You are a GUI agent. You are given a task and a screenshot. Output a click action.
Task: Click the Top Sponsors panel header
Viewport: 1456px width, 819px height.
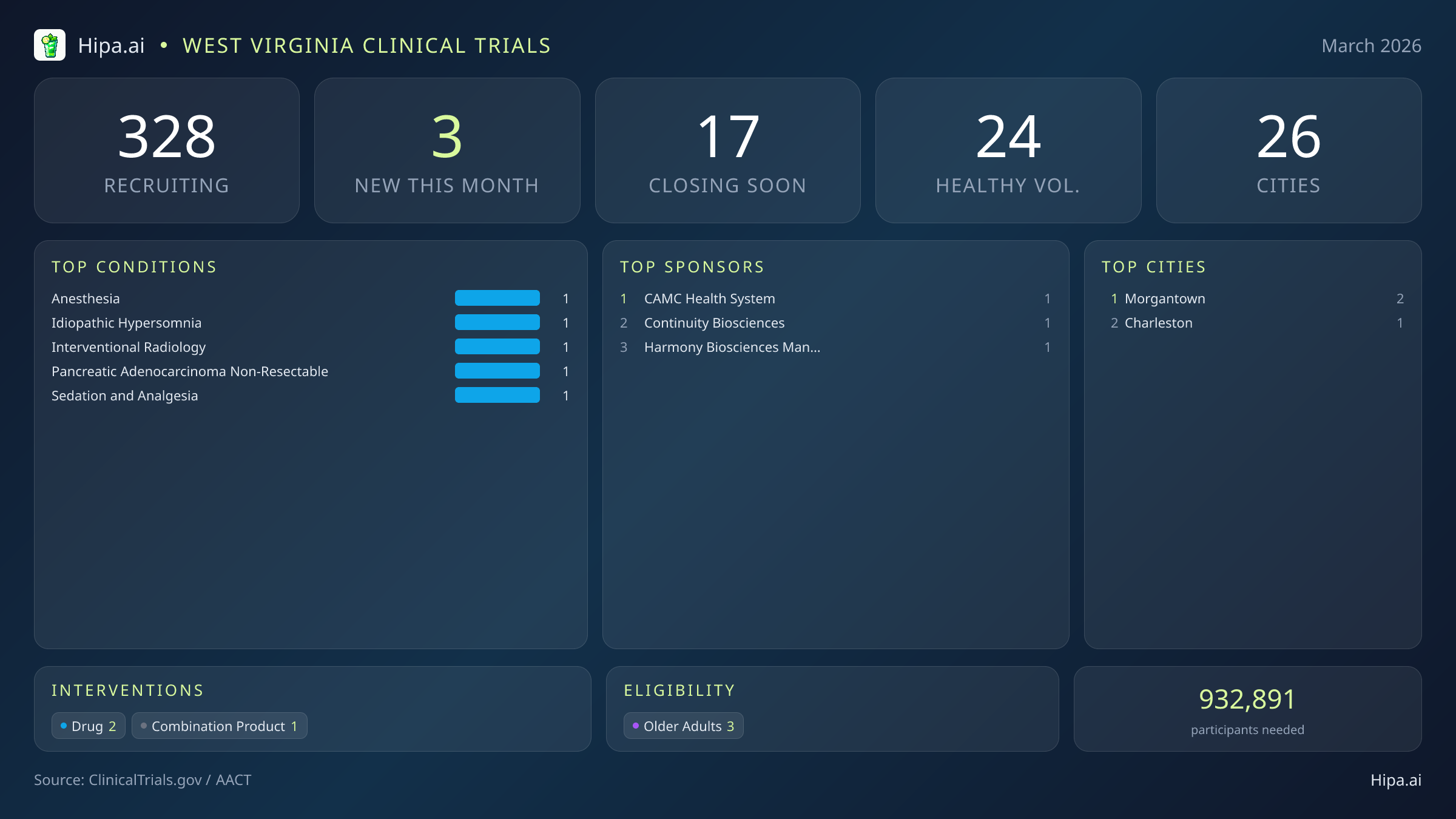click(x=692, y=267)
